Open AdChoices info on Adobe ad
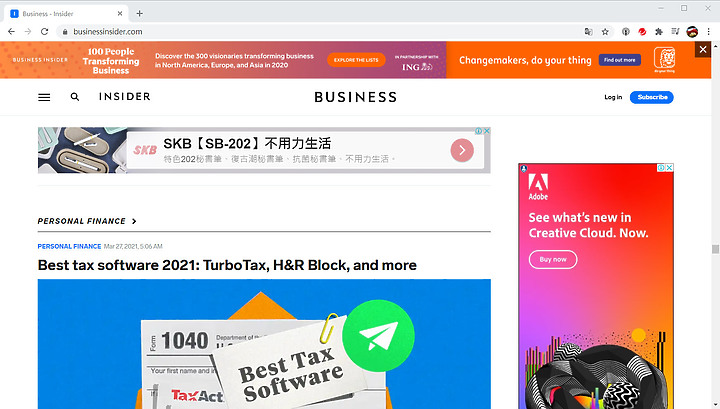 pos(661,168)
